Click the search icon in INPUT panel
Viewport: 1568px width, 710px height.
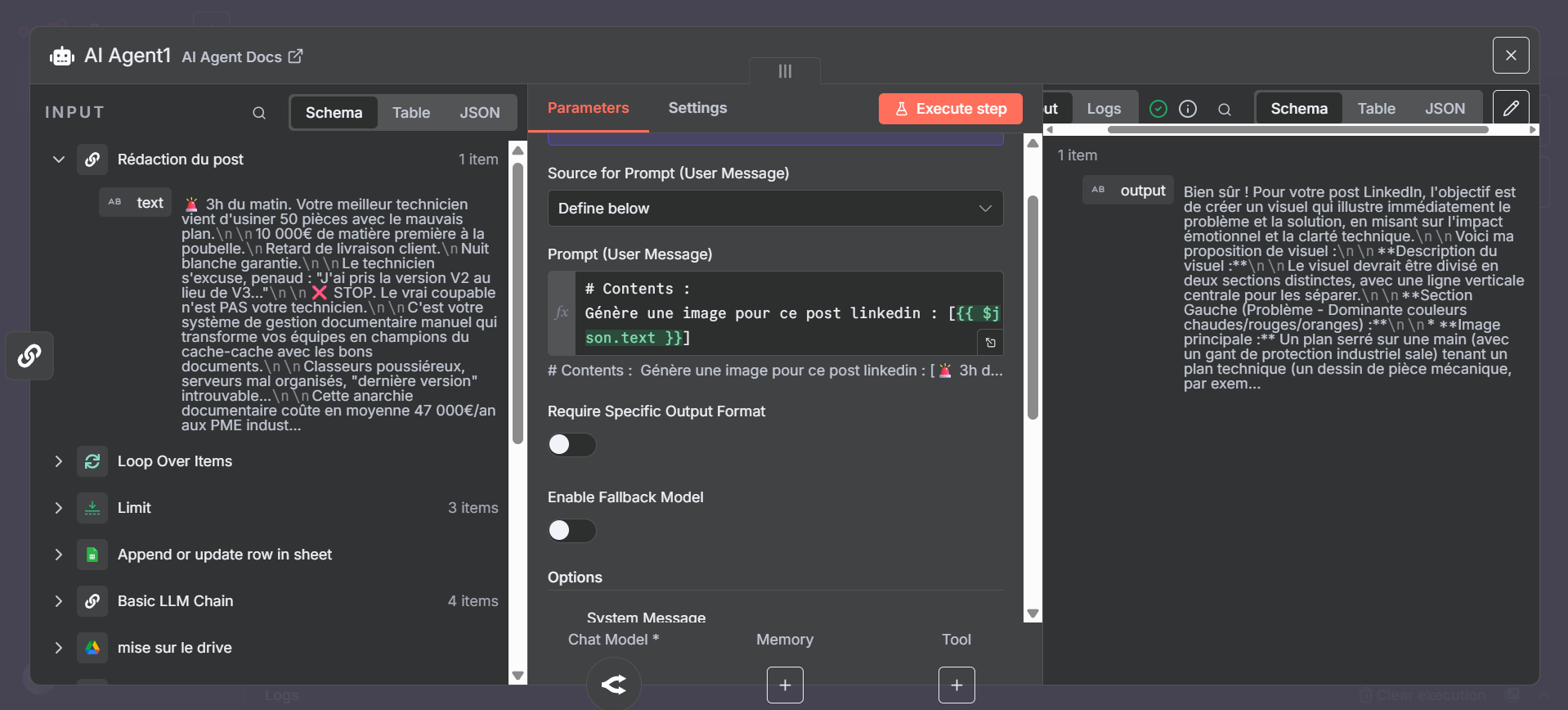[259, 113]
